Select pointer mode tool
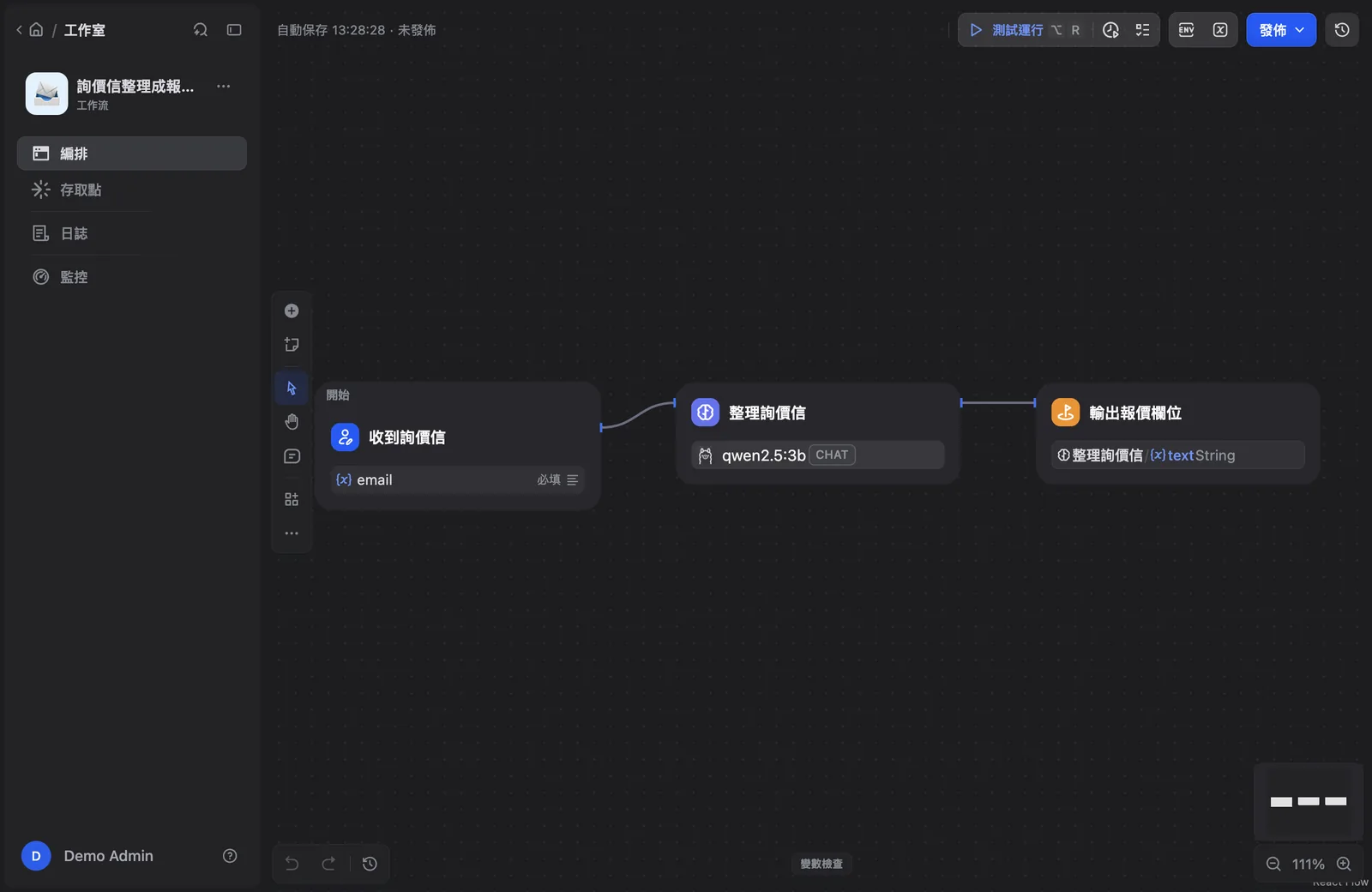Viewport: 1372px width, 892px height. click(292, 388)
